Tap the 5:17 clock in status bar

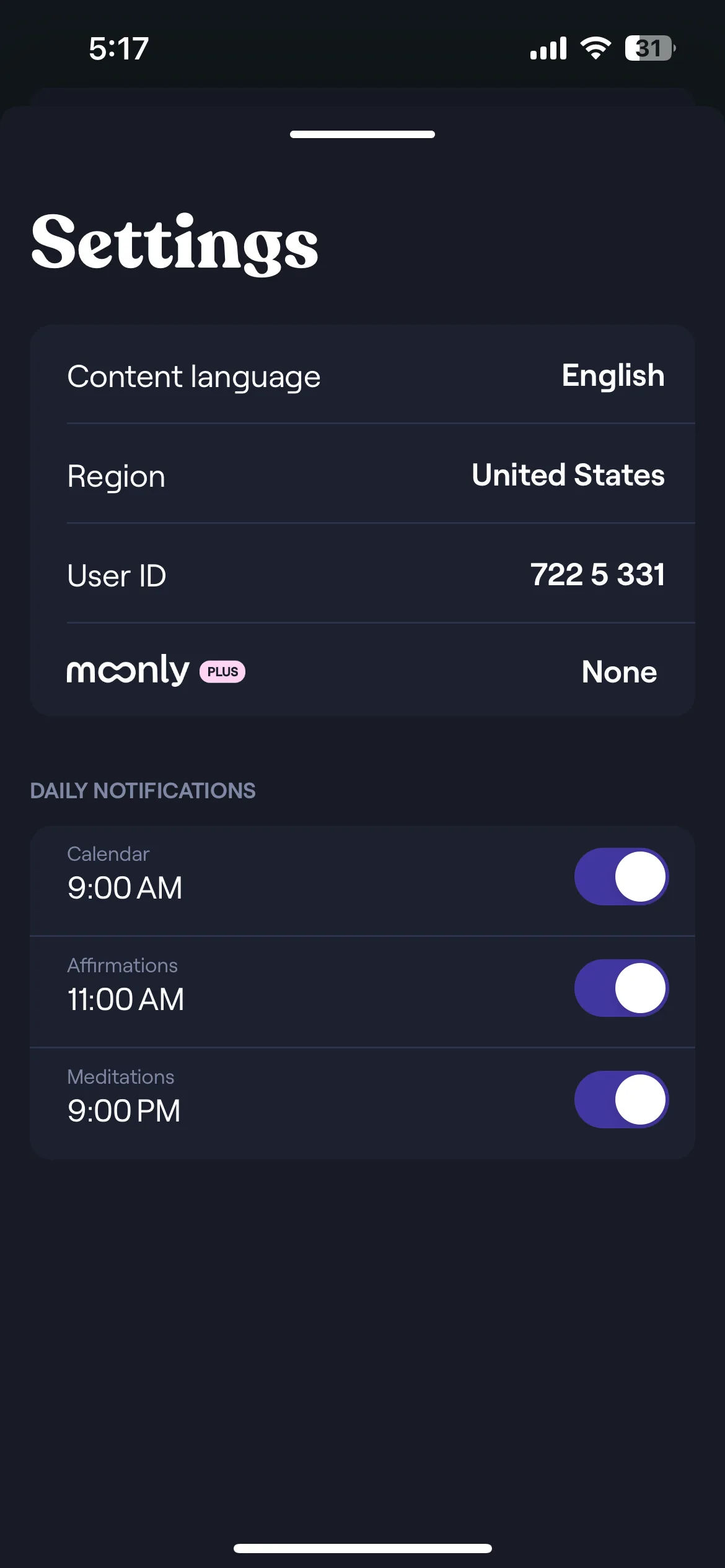point(118,48)
